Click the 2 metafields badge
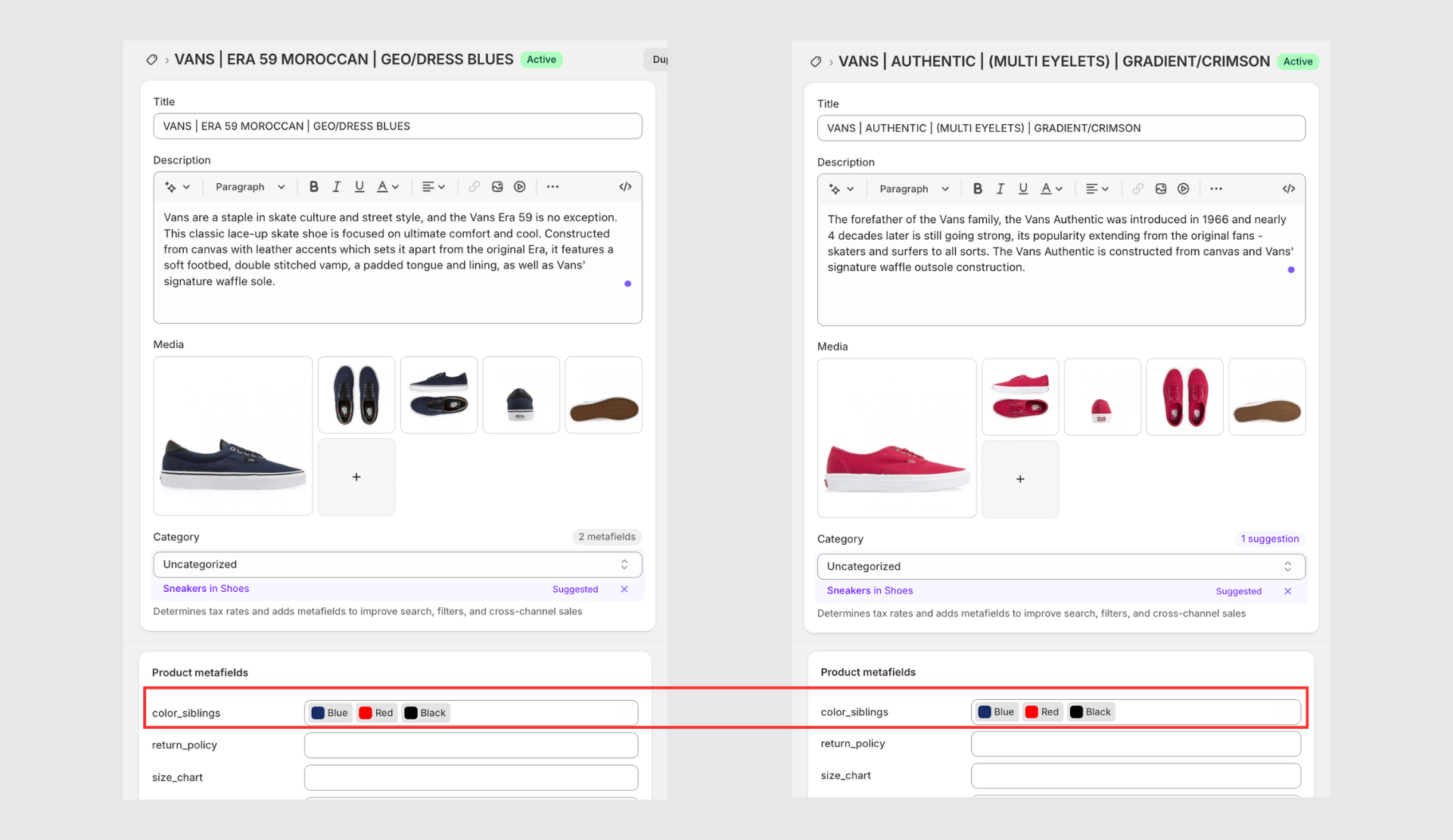 click(x=607, y=537)
